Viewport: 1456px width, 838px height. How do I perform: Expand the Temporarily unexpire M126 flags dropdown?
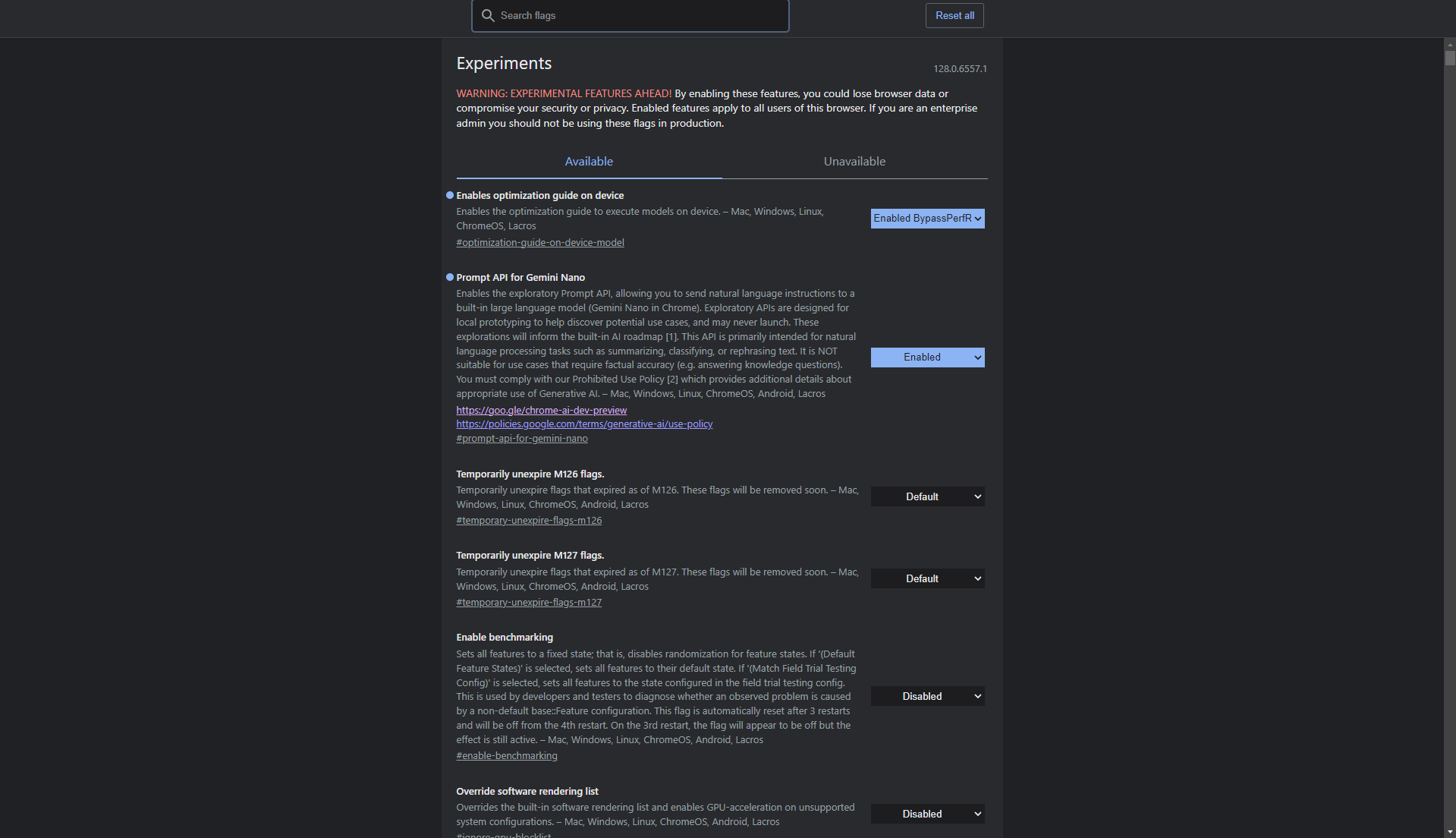tap(927, 497)
